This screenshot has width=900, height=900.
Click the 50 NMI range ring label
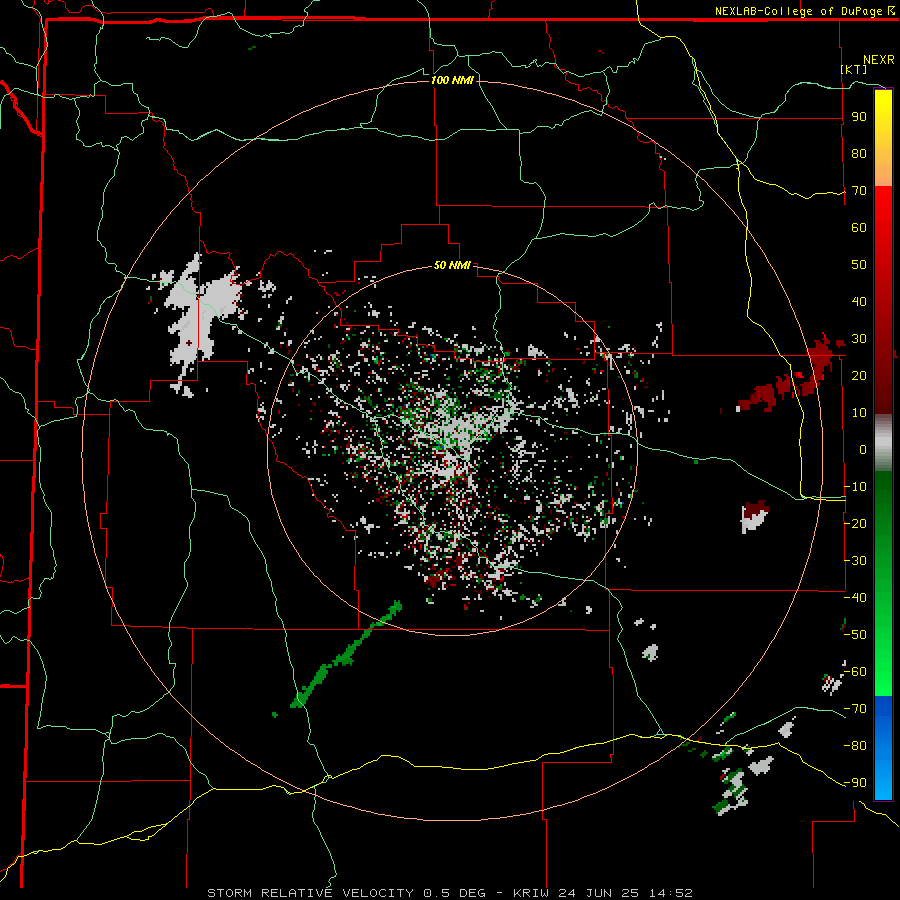452,265
